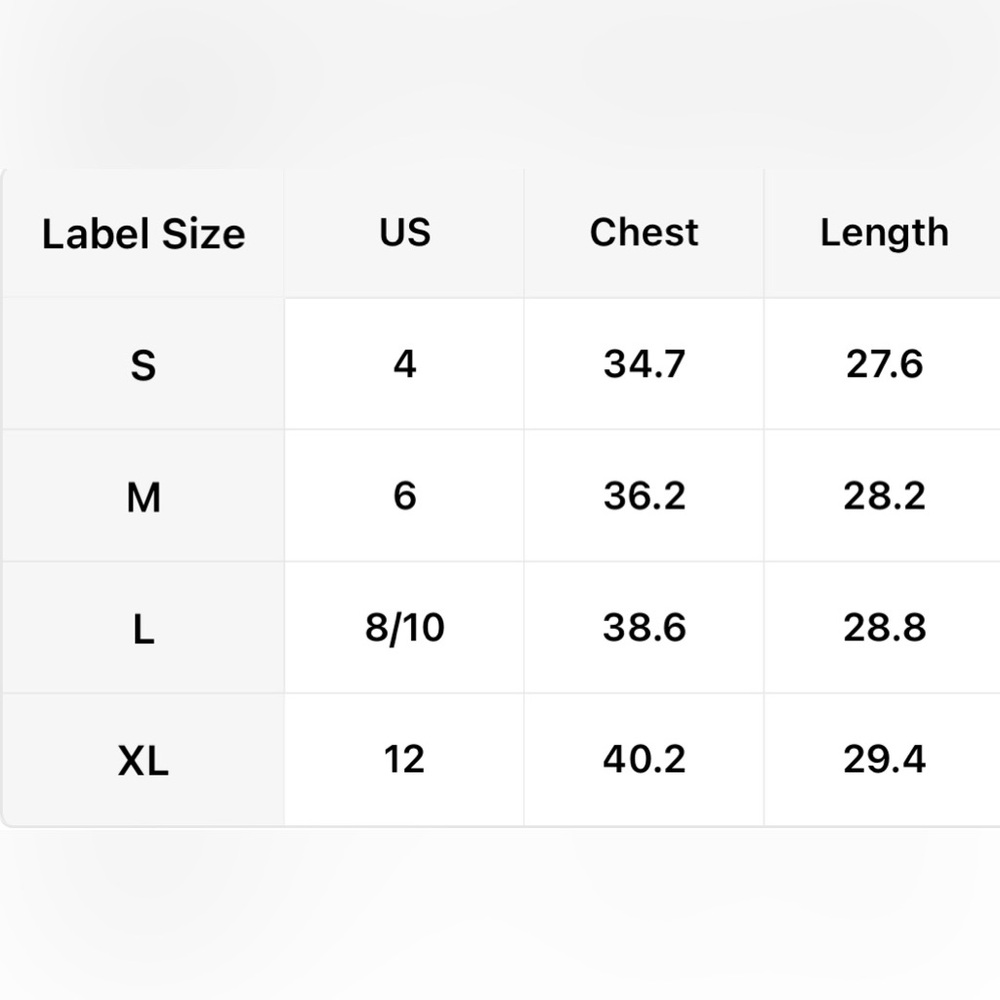Click the 8/10 US size cell
The image size is (1000, 1000).
pos(404,628)
